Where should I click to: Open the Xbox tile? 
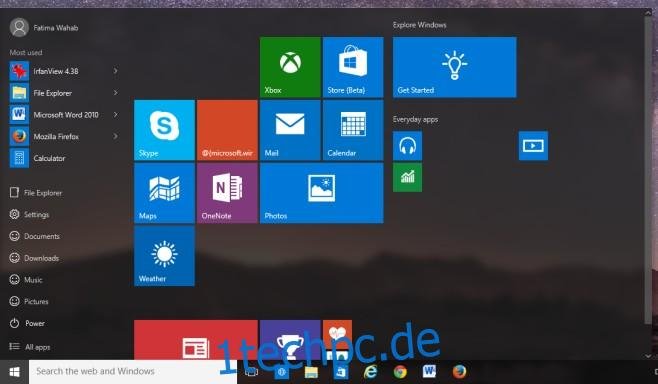click(290, 67)
